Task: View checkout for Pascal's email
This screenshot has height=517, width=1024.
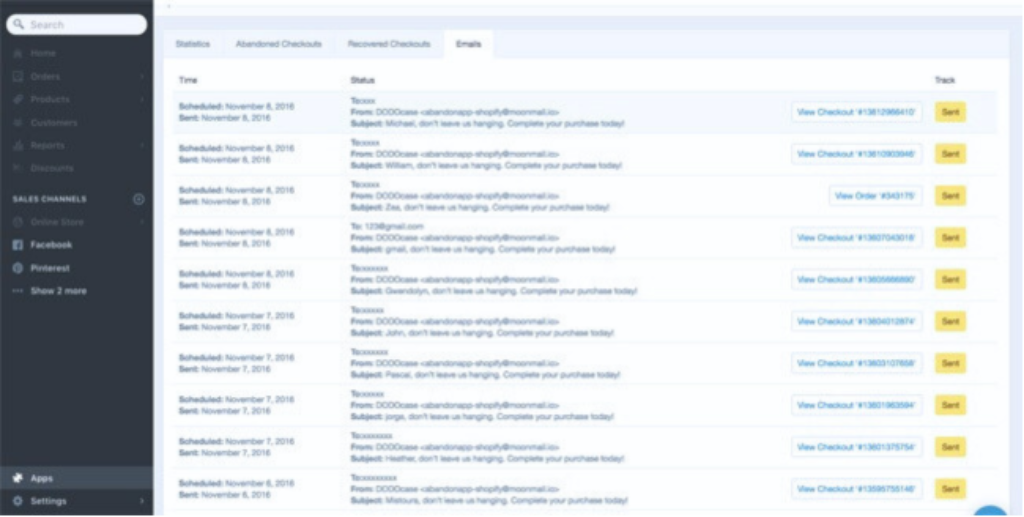Action: click(856, 363)
